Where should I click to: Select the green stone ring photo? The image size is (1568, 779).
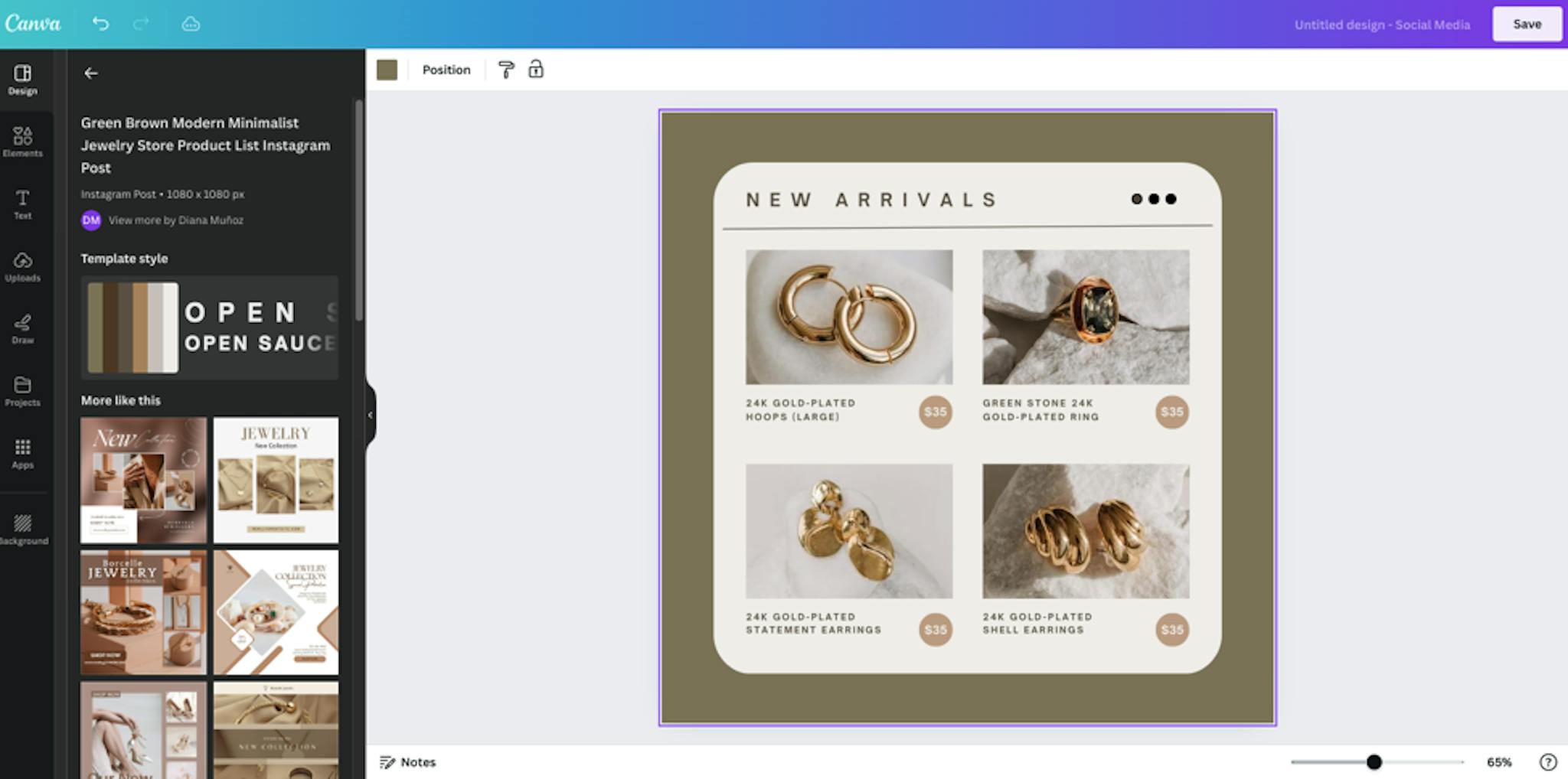click(x=1086, y=317)
